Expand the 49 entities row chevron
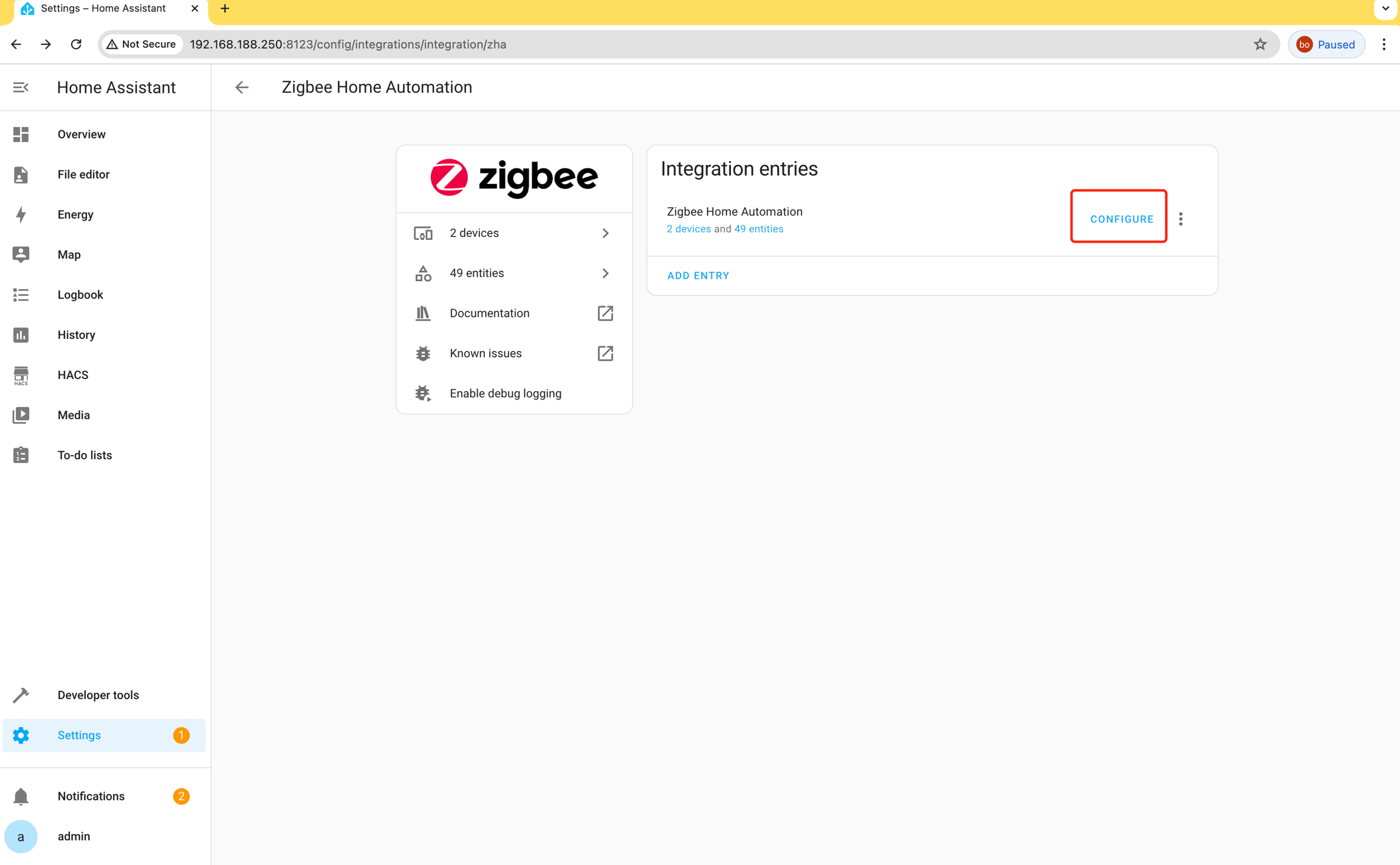1400x865 pixels. click(x=605, y=273)
